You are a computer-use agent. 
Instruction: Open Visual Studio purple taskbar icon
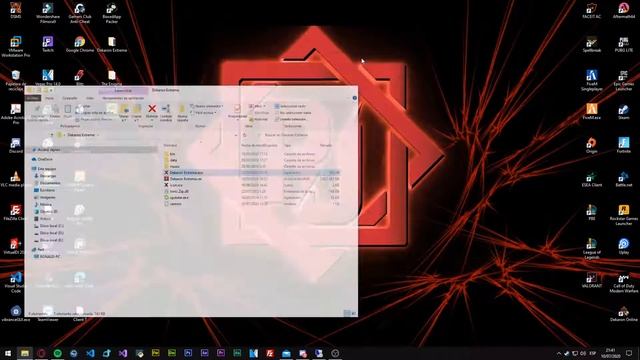point(123,353)
